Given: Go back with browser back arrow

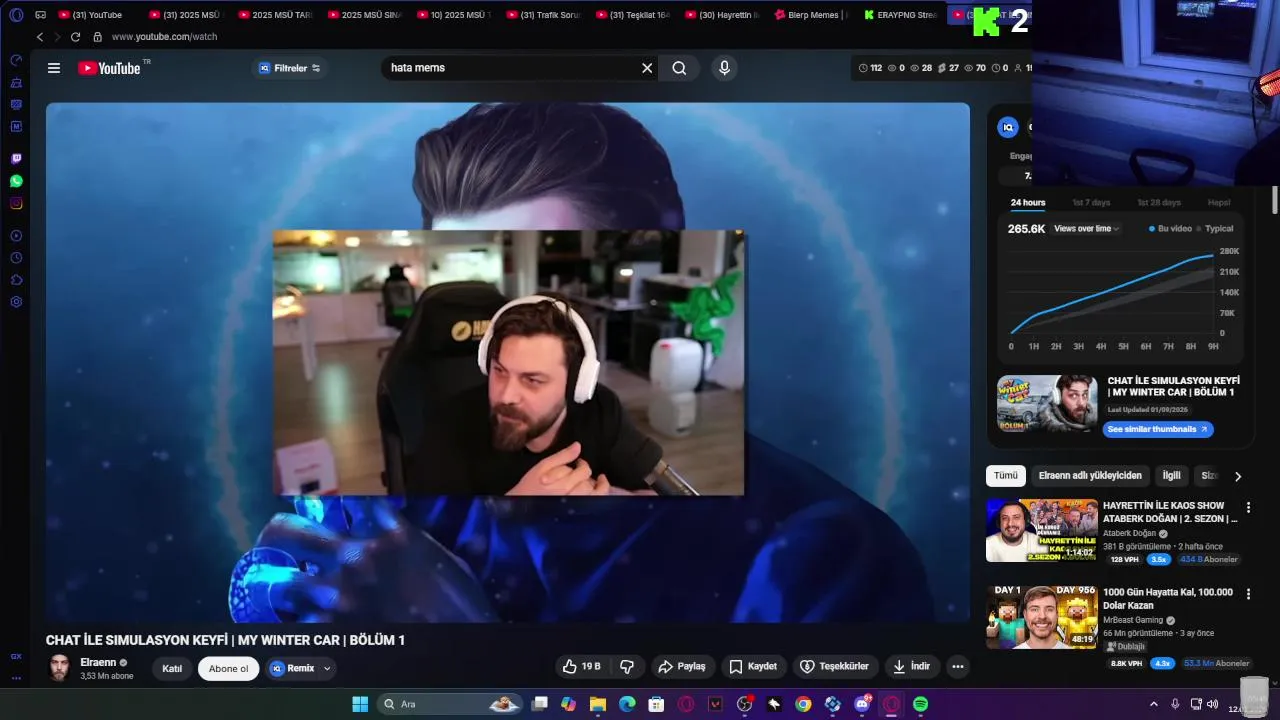Looking at the screenshot, I should 40,37.
